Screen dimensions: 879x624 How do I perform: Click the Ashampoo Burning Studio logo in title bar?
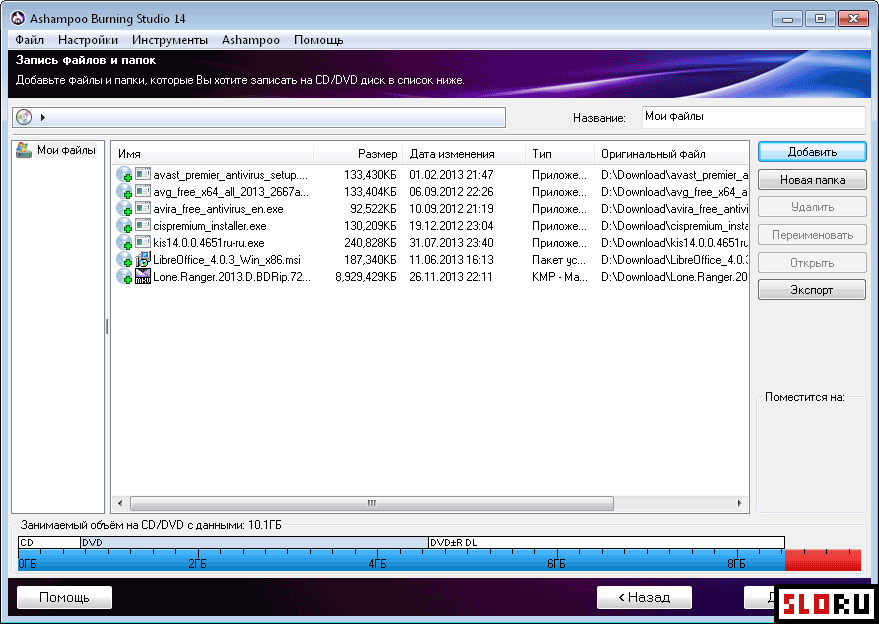[18, 19]
